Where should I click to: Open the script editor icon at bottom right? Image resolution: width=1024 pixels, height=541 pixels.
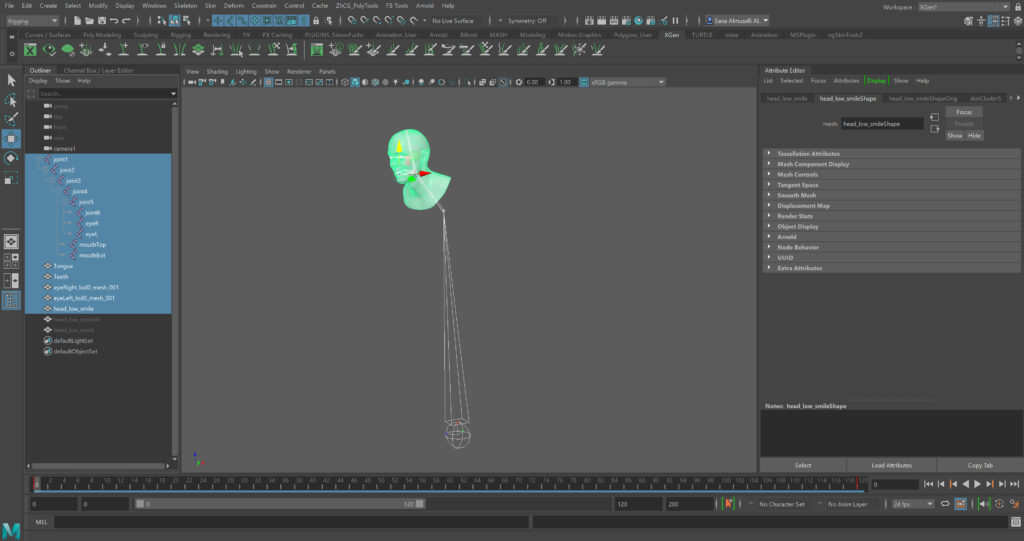(1014, 522)
